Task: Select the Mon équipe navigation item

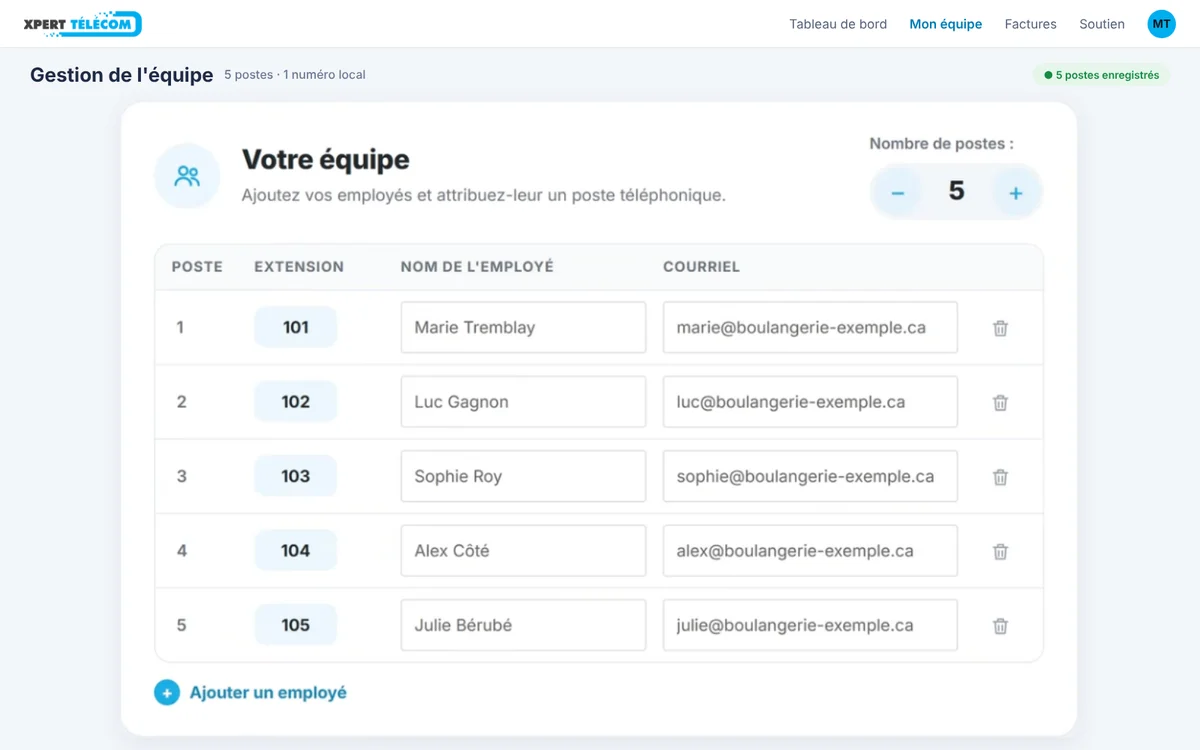Action: (x=946, y=24)
